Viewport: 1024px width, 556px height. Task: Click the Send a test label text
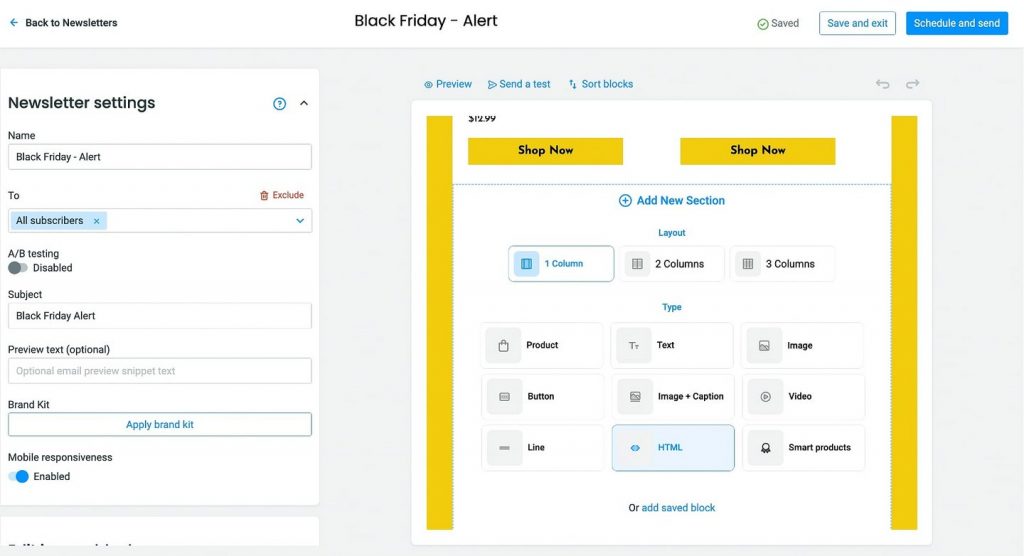(x=524, y=84)
